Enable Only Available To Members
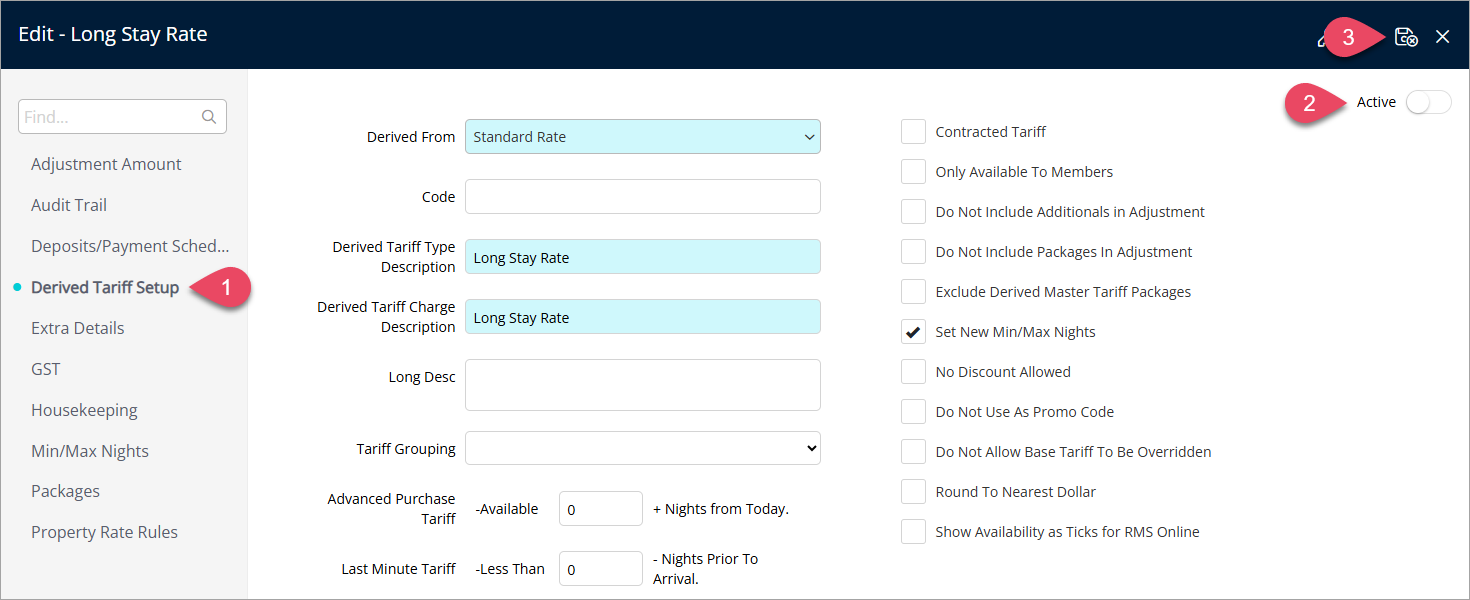The width and height of the screenshot is (1470, 600). pyautogui.click(x=913, y=172)
